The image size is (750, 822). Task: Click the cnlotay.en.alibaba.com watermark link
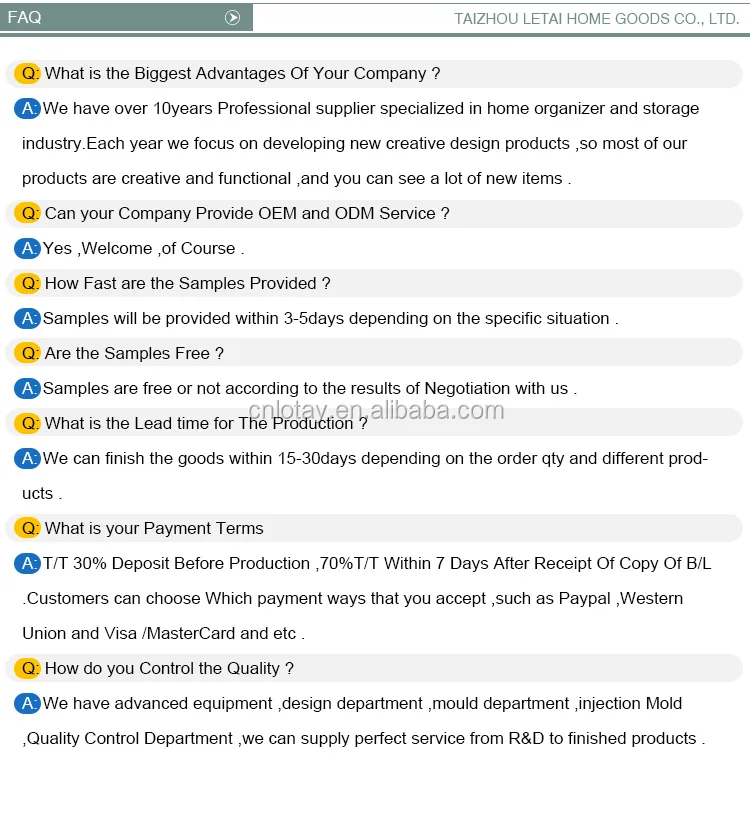(376, 410)
